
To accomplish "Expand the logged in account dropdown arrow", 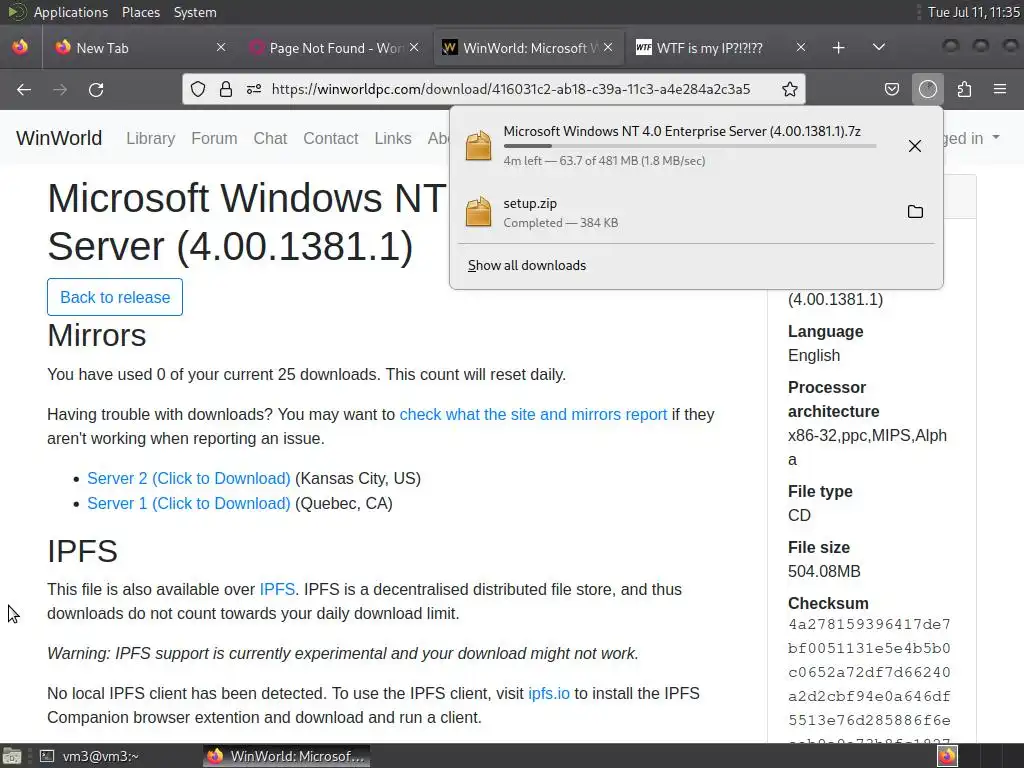I will pyautogui.click(x=996, y=138).
